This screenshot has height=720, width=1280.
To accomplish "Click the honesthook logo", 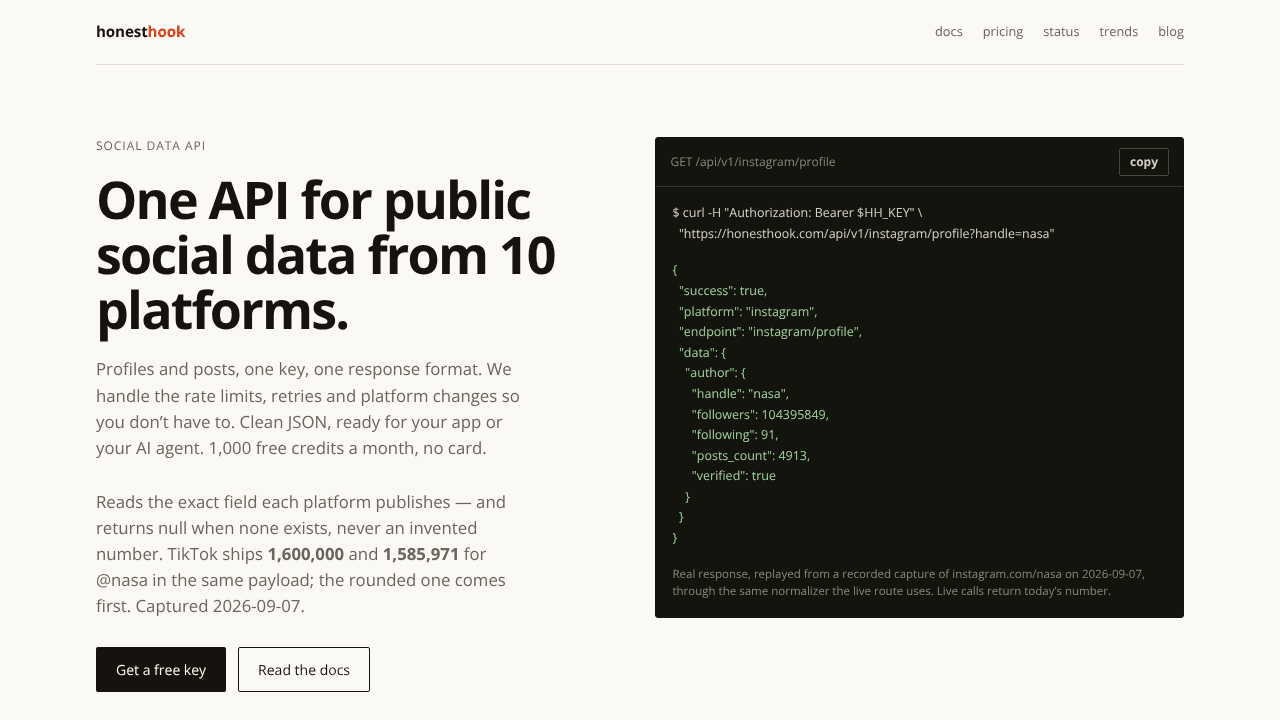I will 141,31.
